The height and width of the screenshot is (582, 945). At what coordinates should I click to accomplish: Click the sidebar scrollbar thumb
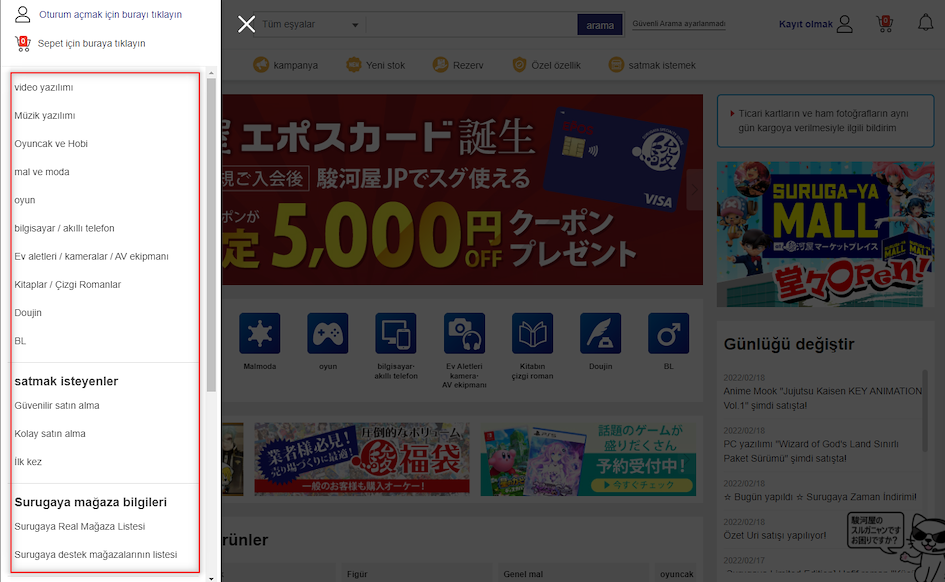211,235
